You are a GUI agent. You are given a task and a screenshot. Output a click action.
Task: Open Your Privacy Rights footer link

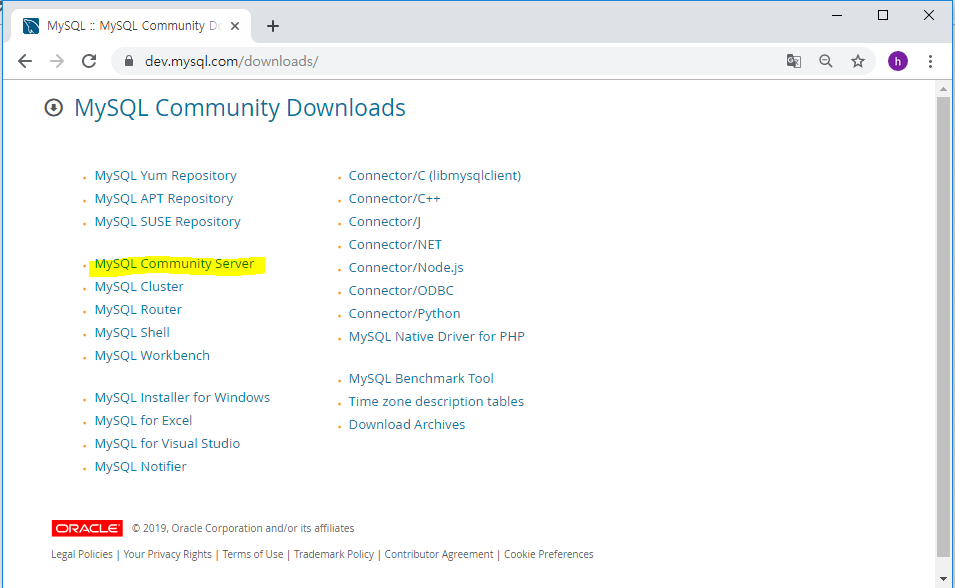point(167,554)
